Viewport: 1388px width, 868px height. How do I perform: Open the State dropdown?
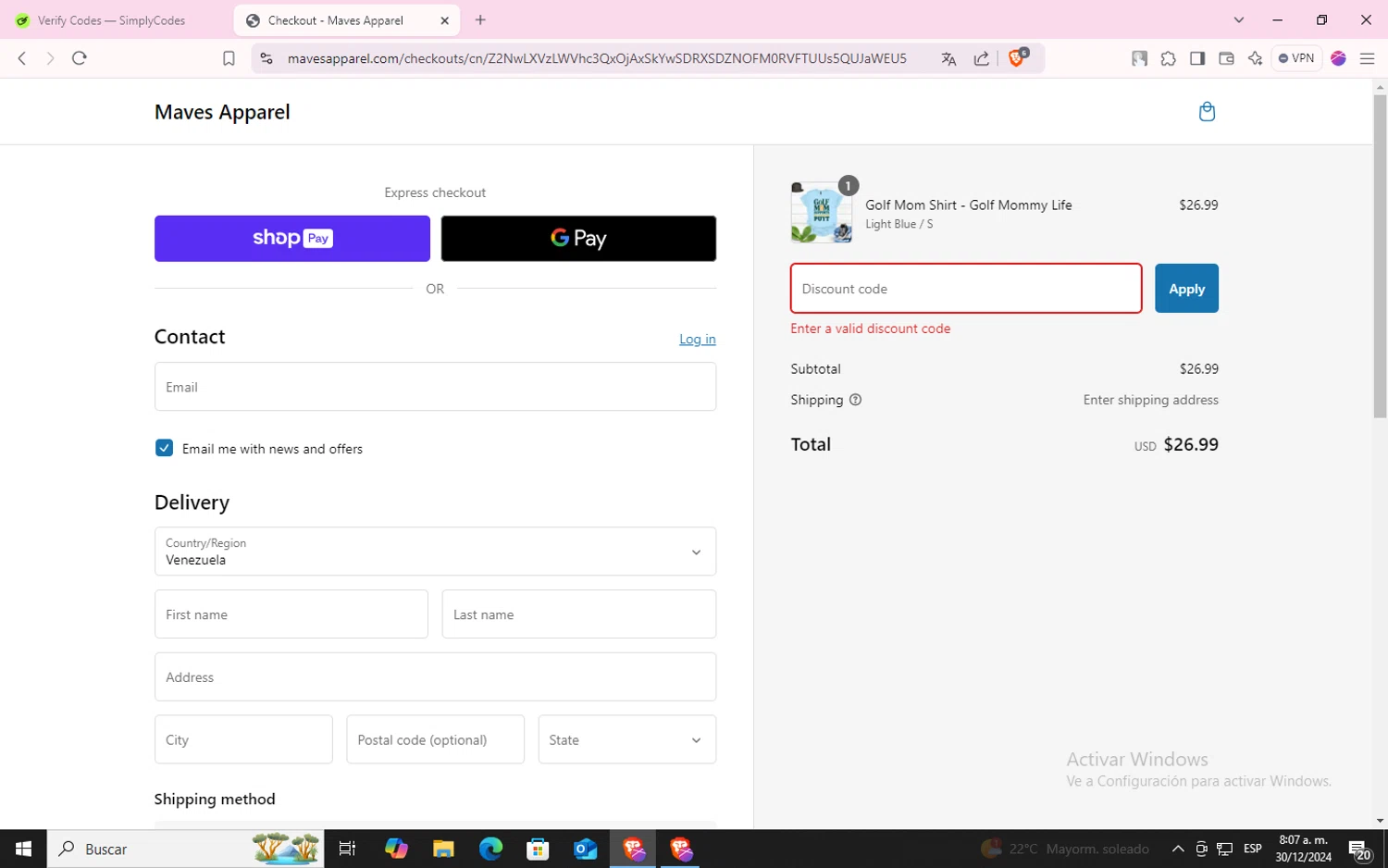(x=627, y=739)
